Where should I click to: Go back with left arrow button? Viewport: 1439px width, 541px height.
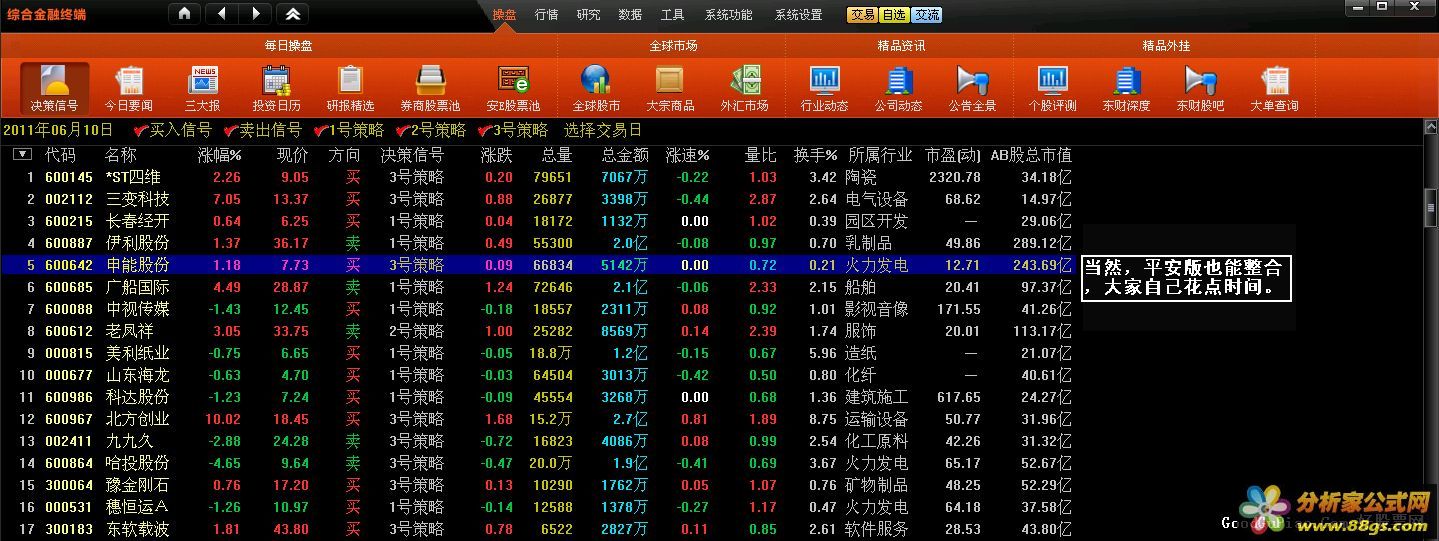point(221,14)
